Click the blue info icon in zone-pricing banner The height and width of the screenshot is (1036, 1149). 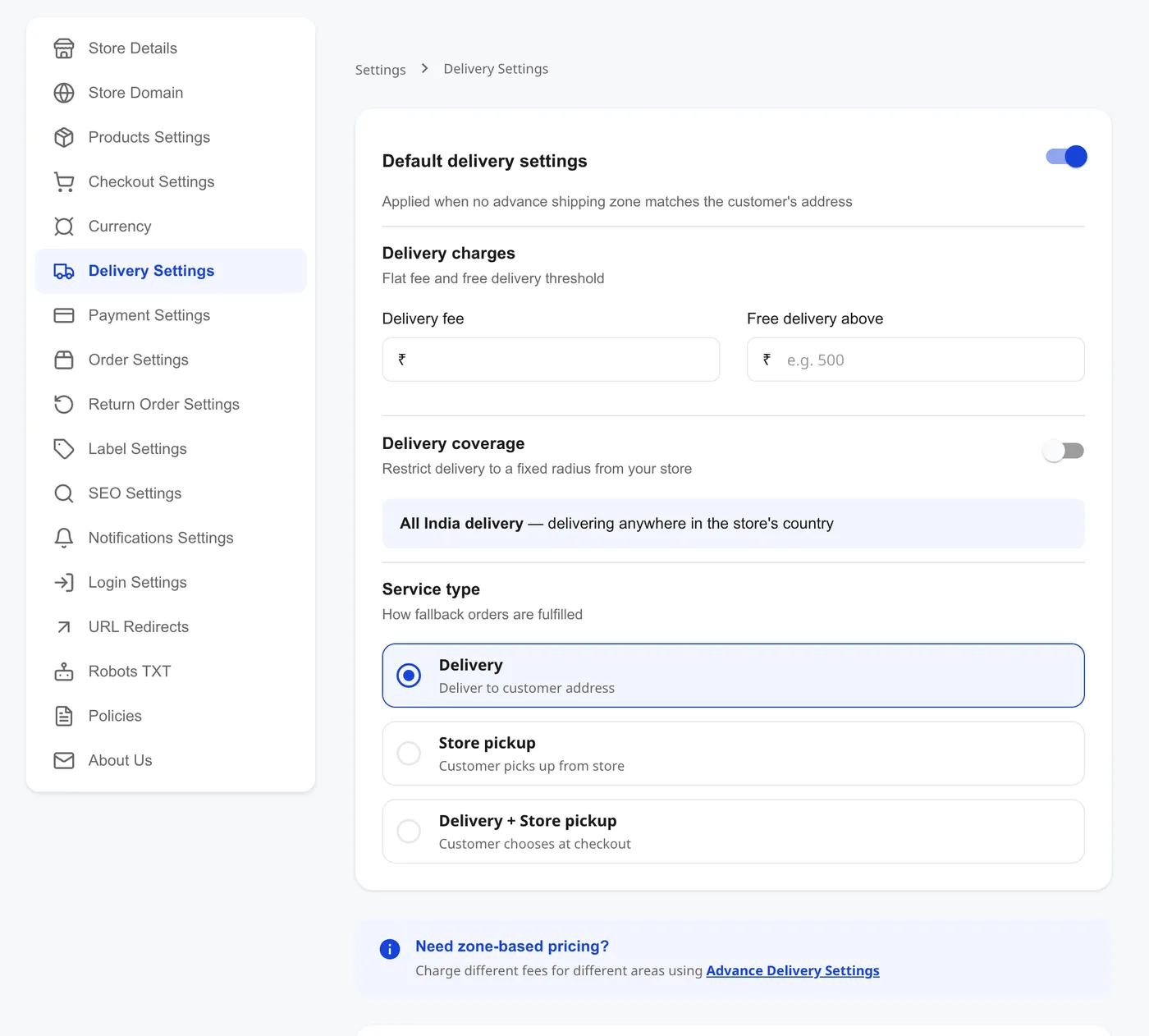coord(390,949)
